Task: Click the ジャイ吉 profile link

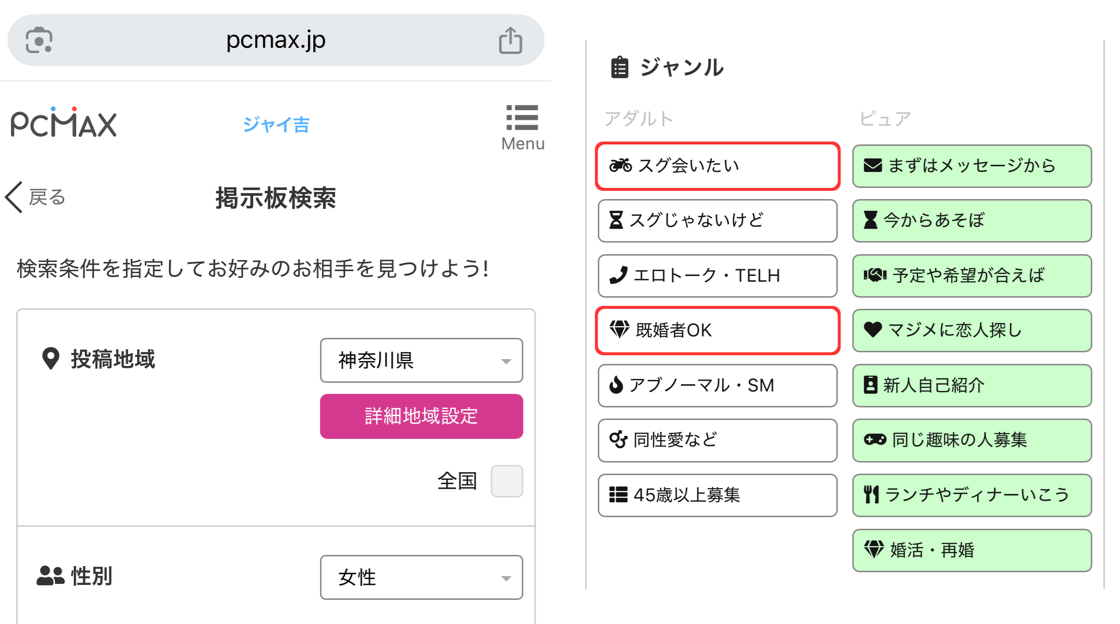Action: pos(276,123)
